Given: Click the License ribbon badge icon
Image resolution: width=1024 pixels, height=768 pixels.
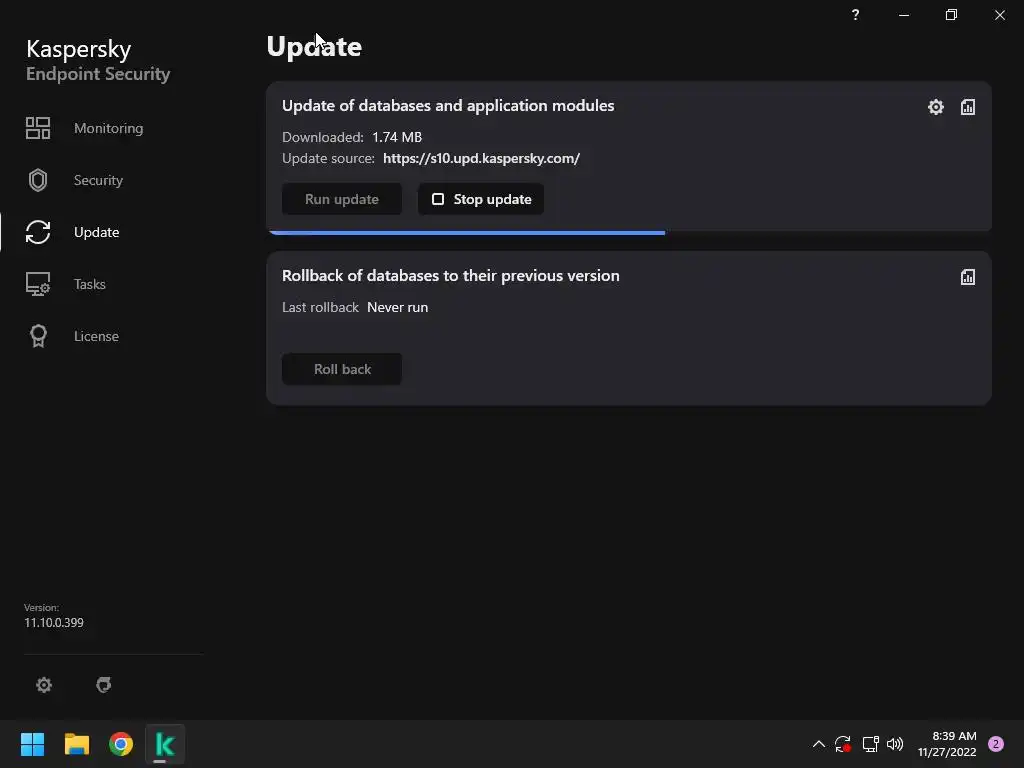Looking at the screenshot, I should click(38, 336).
